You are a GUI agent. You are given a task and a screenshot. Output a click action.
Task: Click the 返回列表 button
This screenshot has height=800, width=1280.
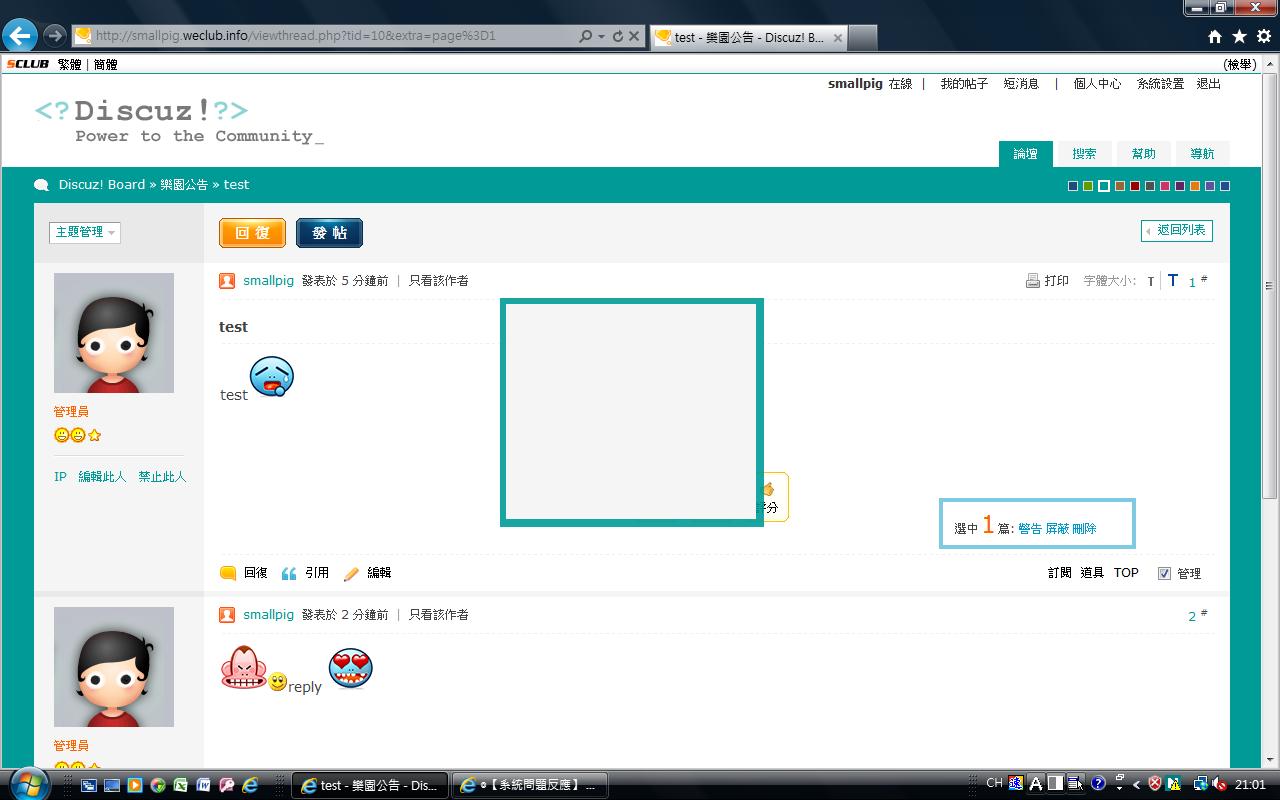tap(1177, 230)
